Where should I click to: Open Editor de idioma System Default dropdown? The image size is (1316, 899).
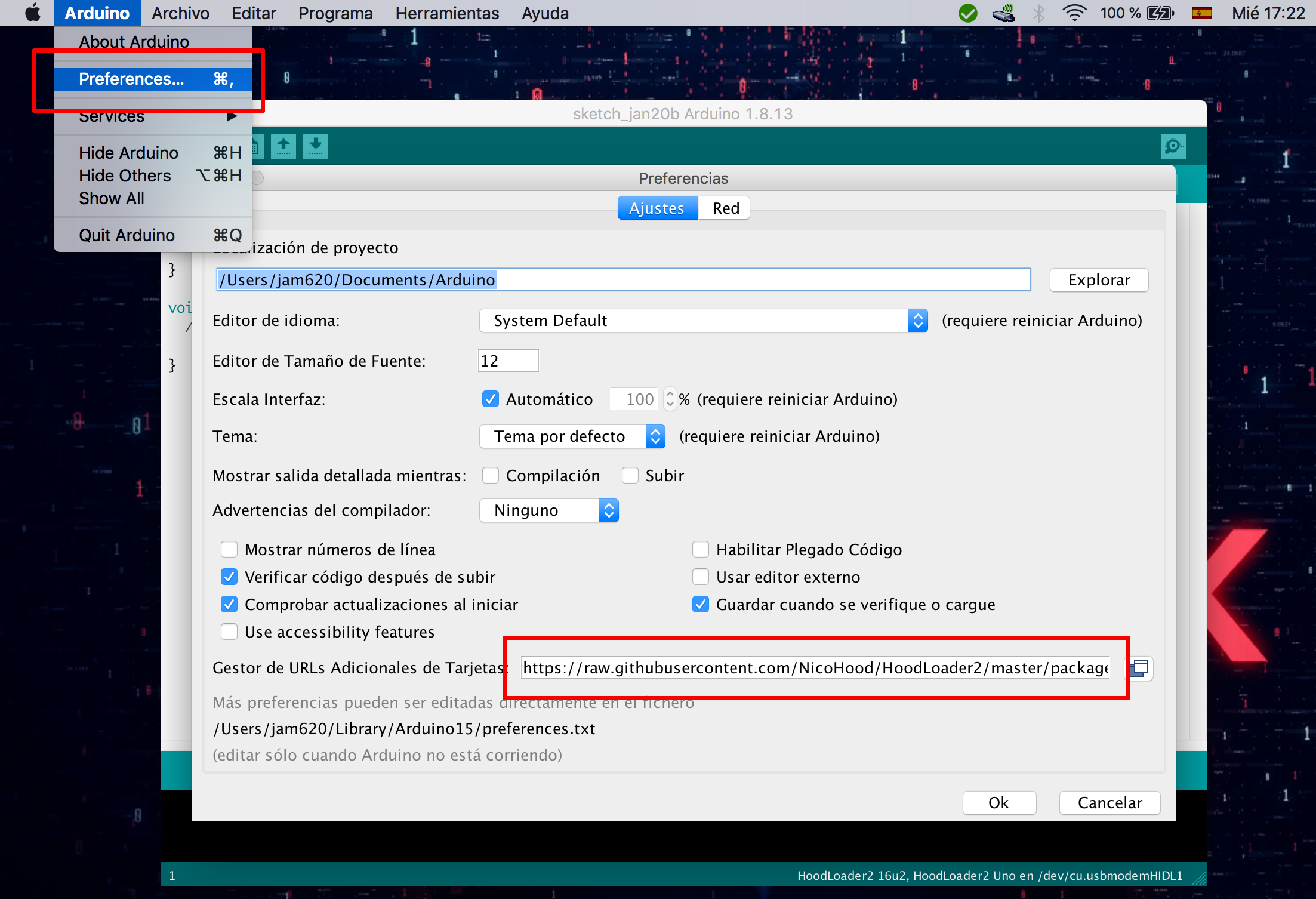pyautogui.click(x=703, y=321)
